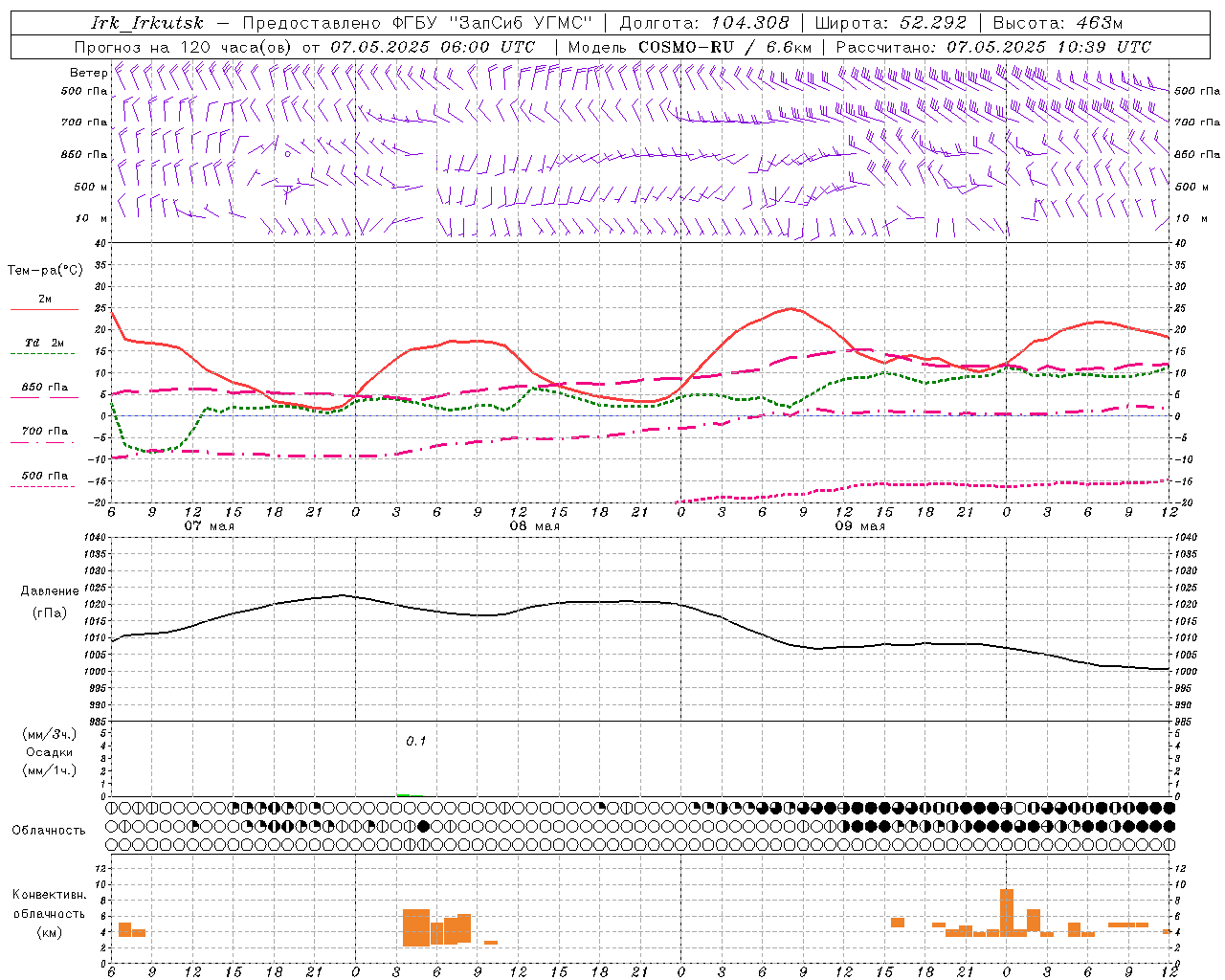Click the Конвективн. panel label

pyautogui.click(x=49, y=895)
